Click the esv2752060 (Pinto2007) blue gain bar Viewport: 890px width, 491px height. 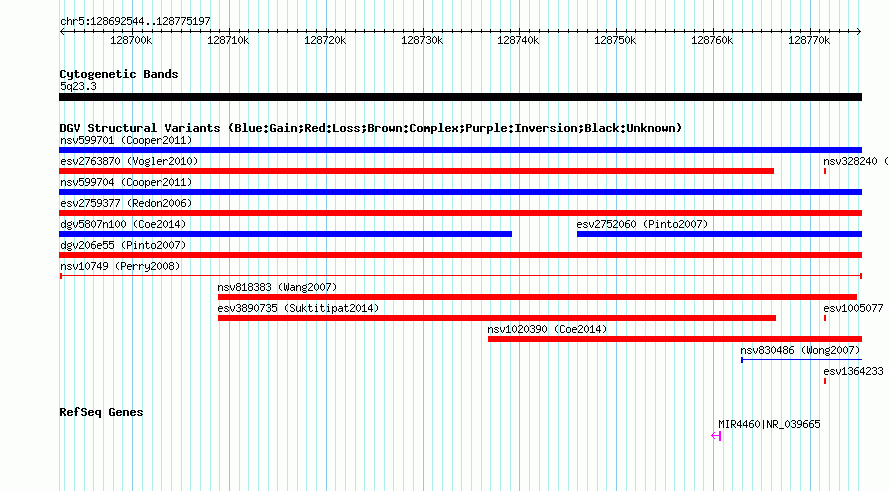pyautogui.click(x=719, y=234)
